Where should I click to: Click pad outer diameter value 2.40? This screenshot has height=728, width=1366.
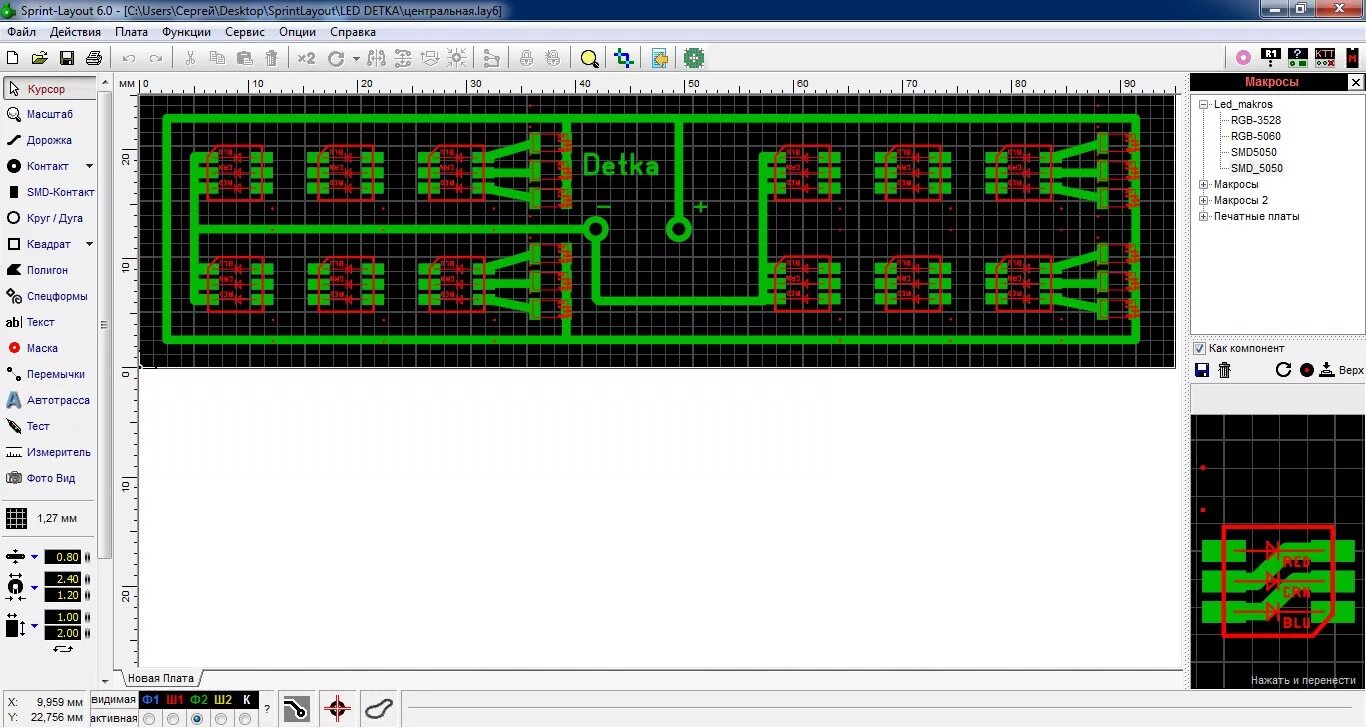62,580
